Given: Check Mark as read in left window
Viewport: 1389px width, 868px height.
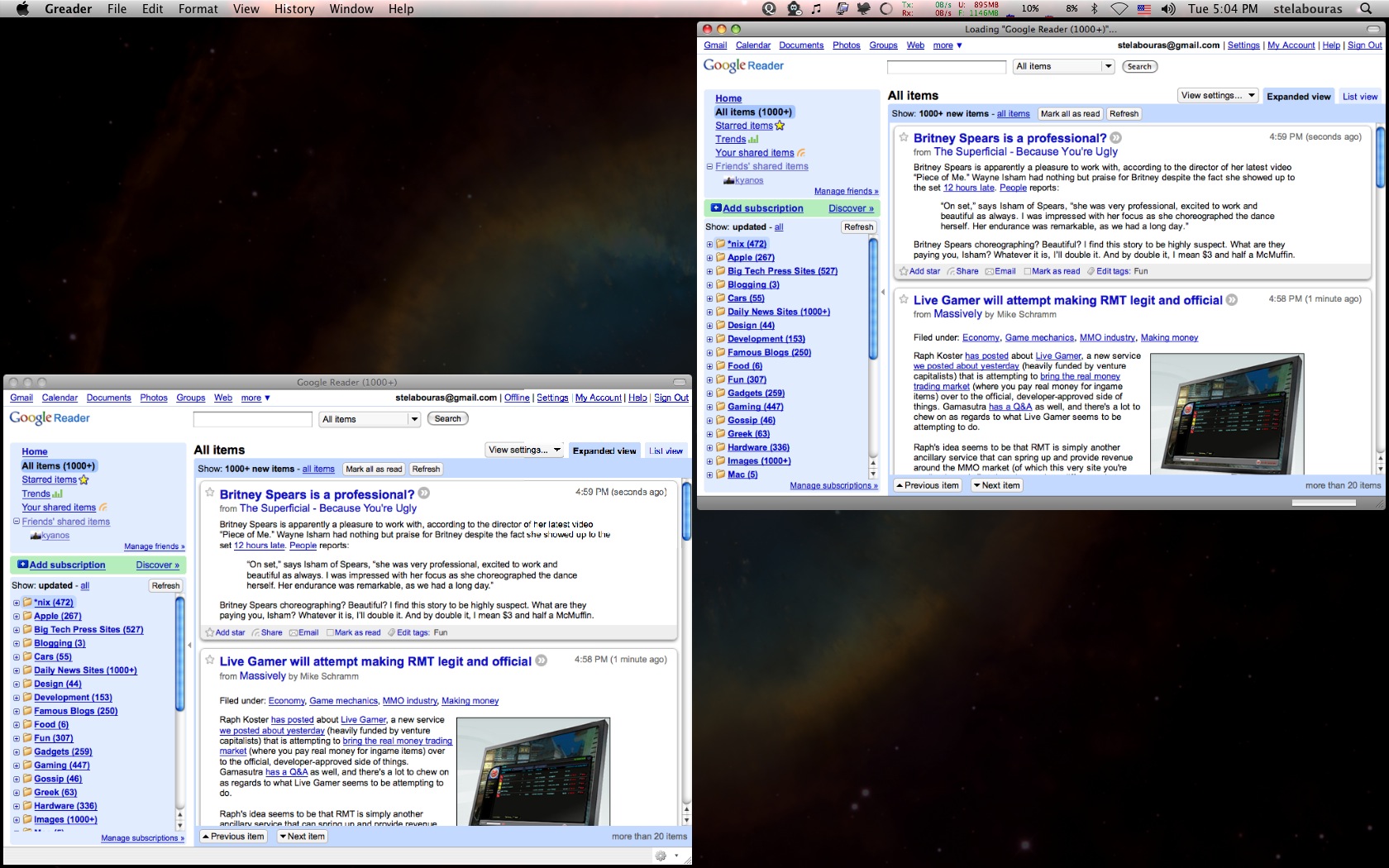Looking at the screenshot, I should click(x=330, y=632).
